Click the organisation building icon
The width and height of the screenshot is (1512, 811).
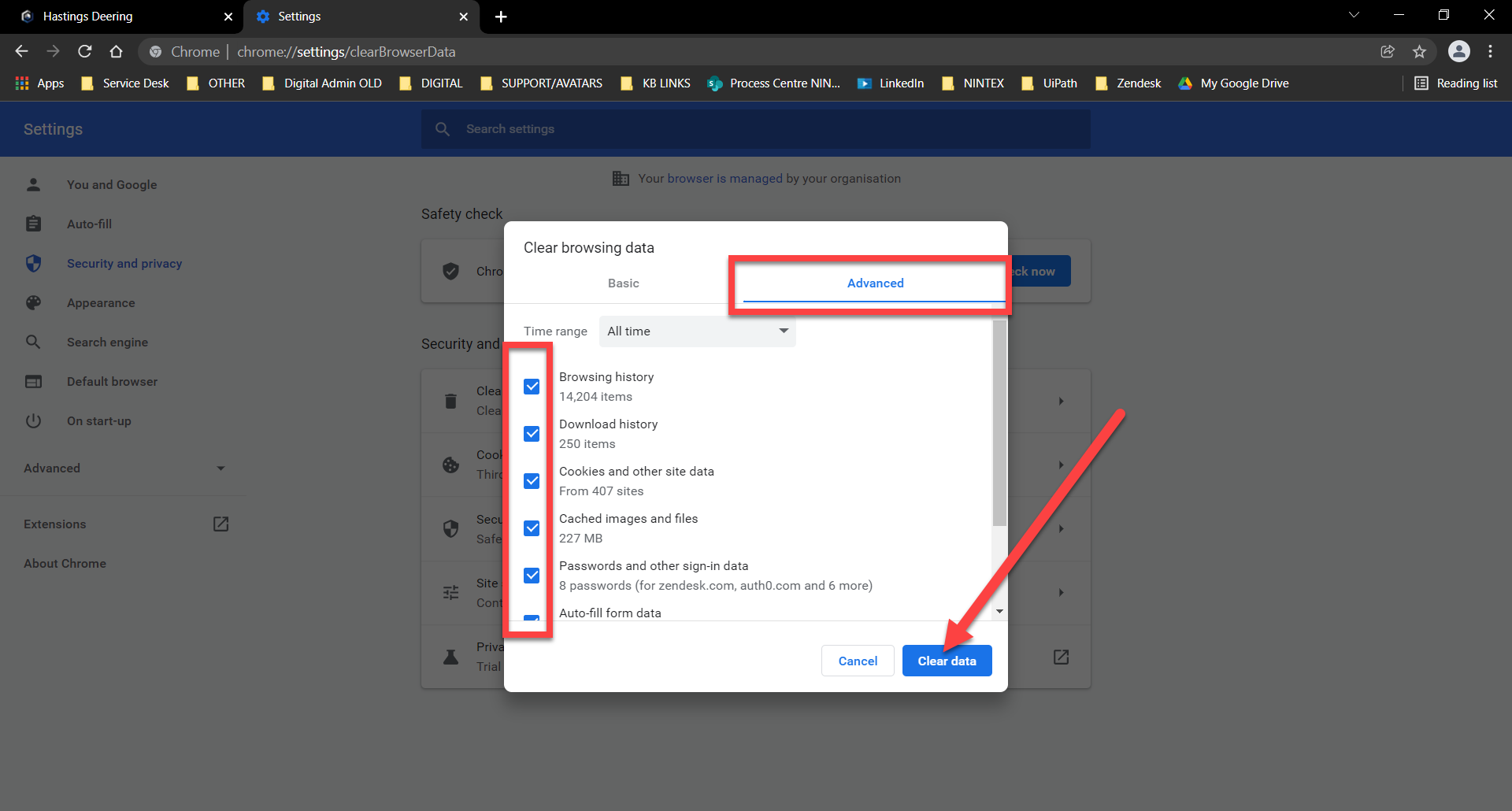621,179
